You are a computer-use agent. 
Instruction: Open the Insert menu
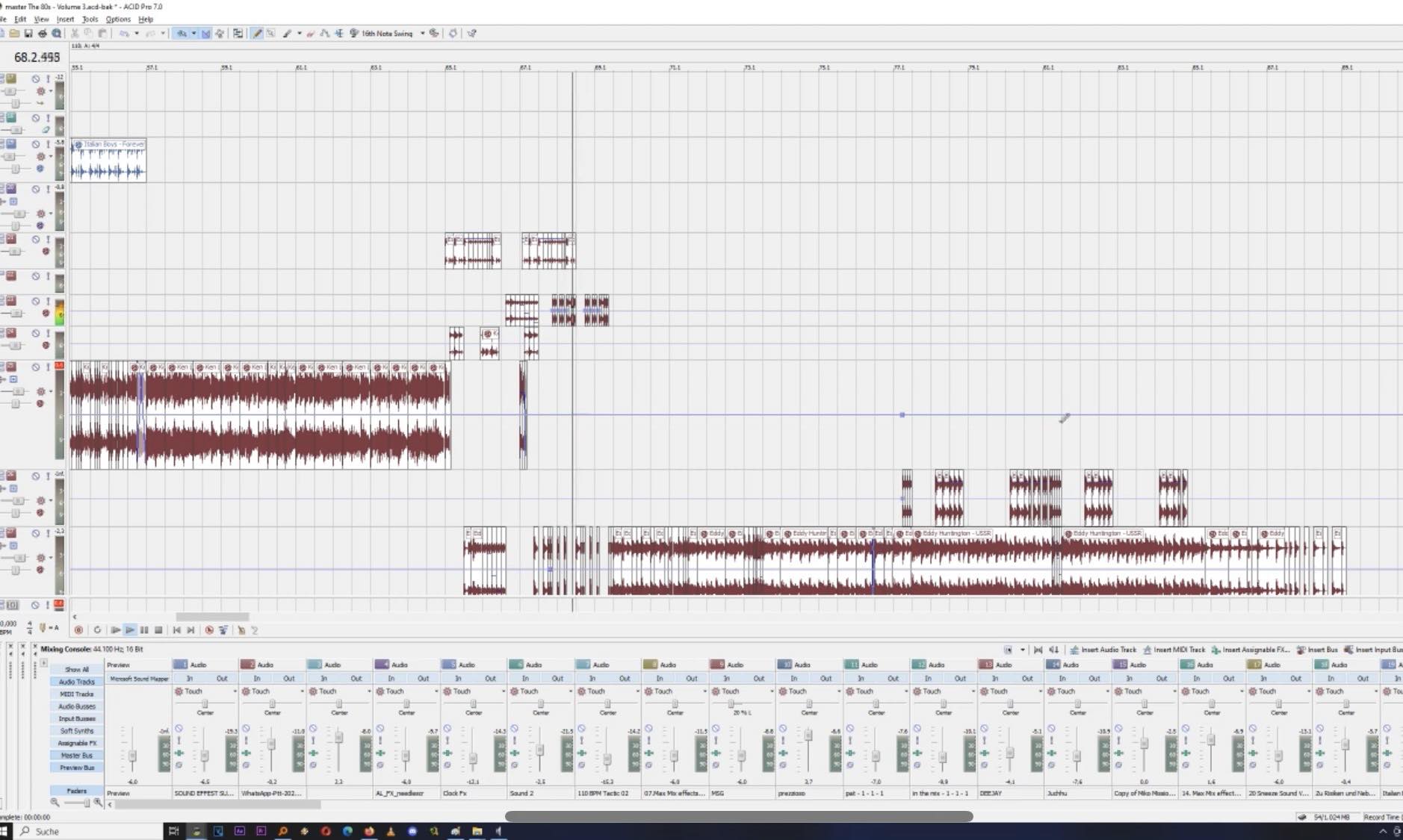click(x=66, y=19)
